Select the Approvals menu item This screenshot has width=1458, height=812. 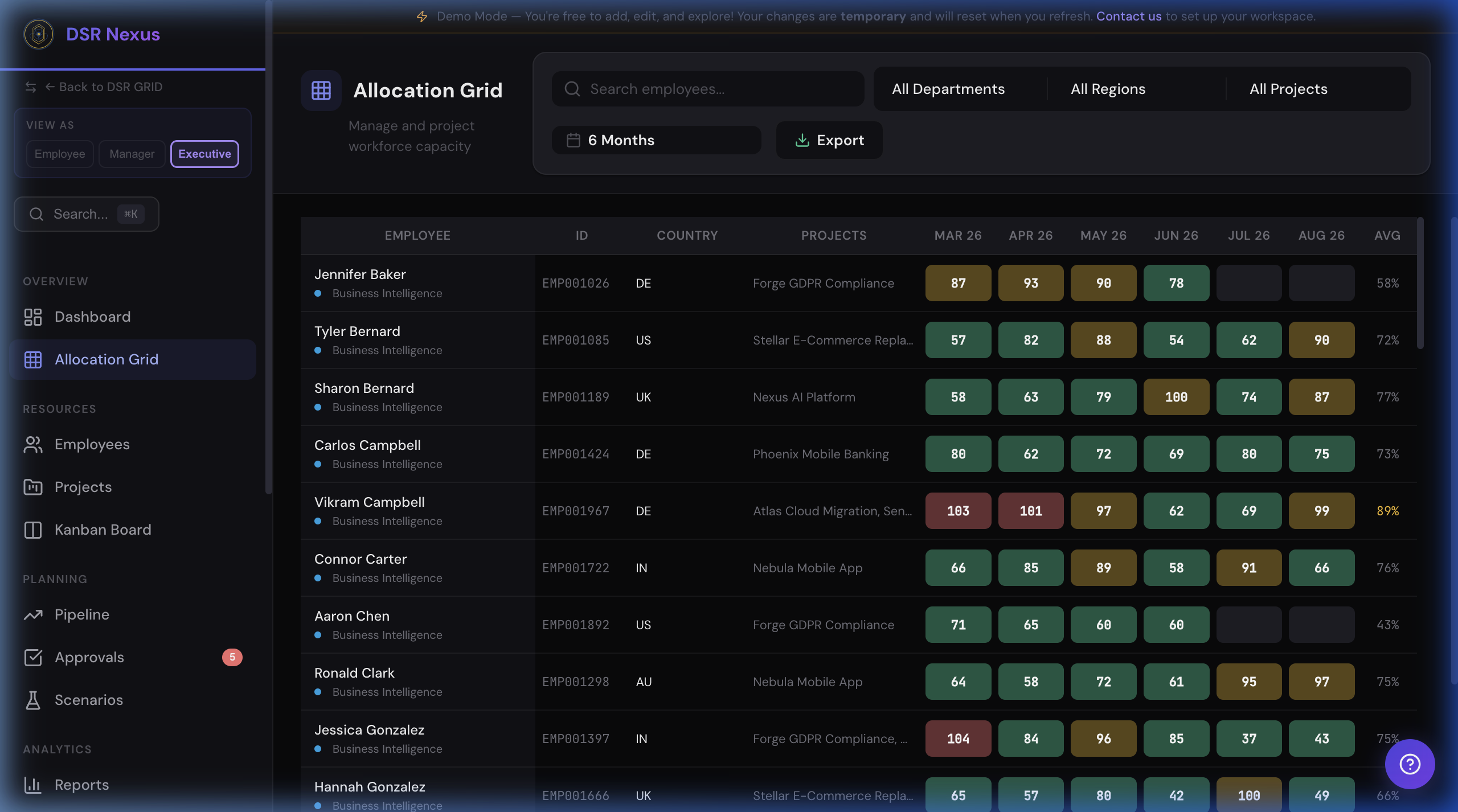point(89,657)
